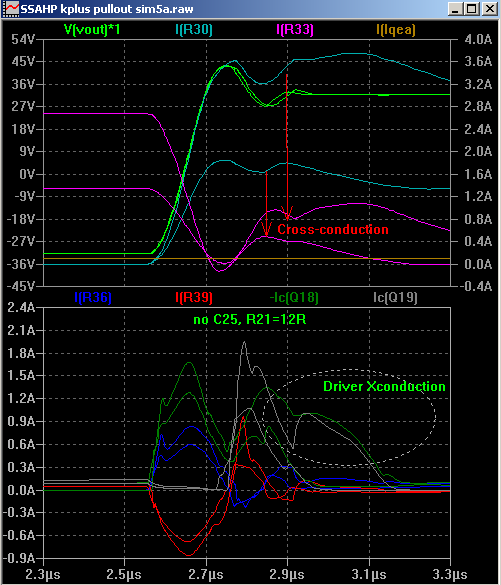The width and height of the screenshot is (501, 585).
Task: Click the 'Cross-conduction' annotation text
Action: pyautogui.click(x=333, y=229)
